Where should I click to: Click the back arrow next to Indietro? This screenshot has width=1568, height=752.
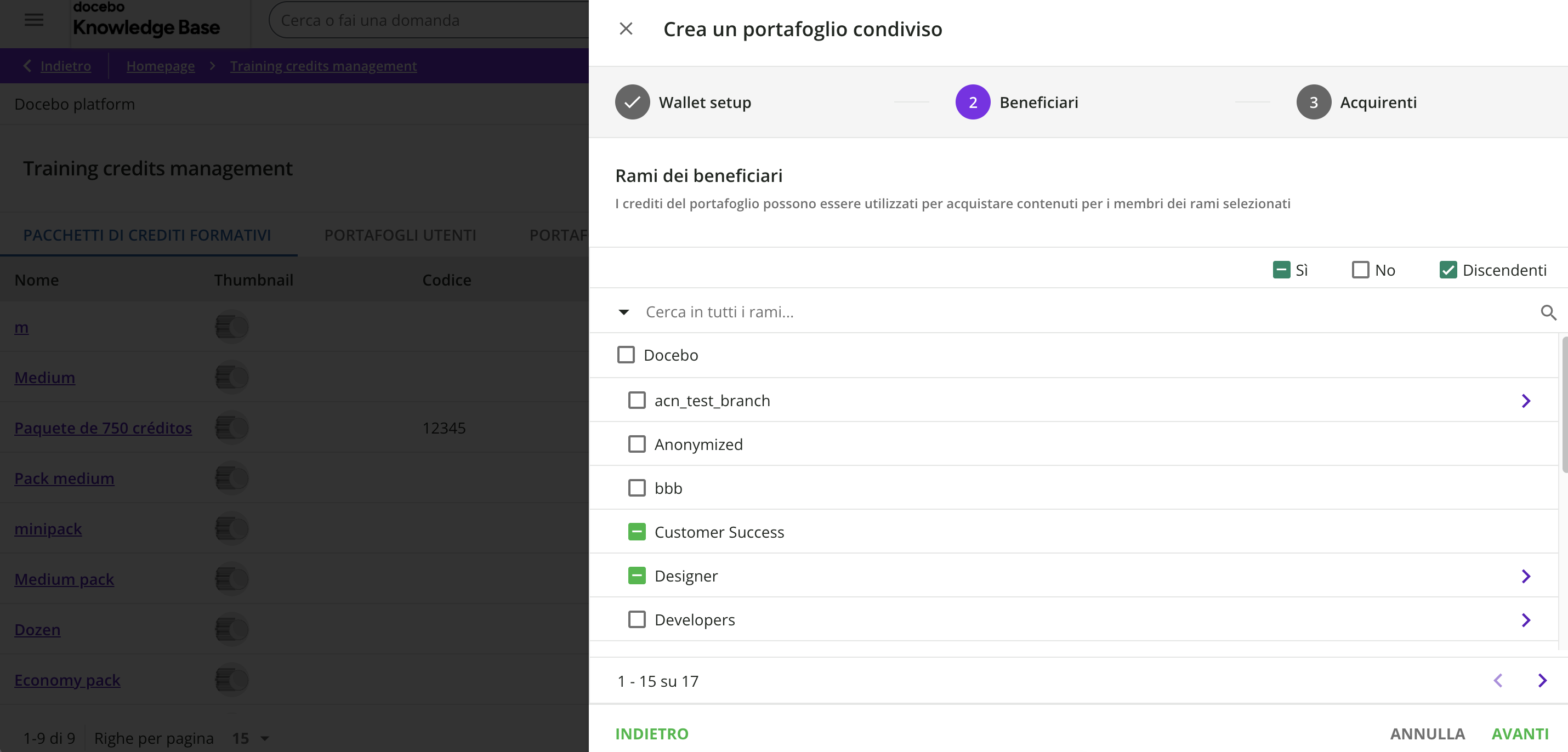click(27, 66)
